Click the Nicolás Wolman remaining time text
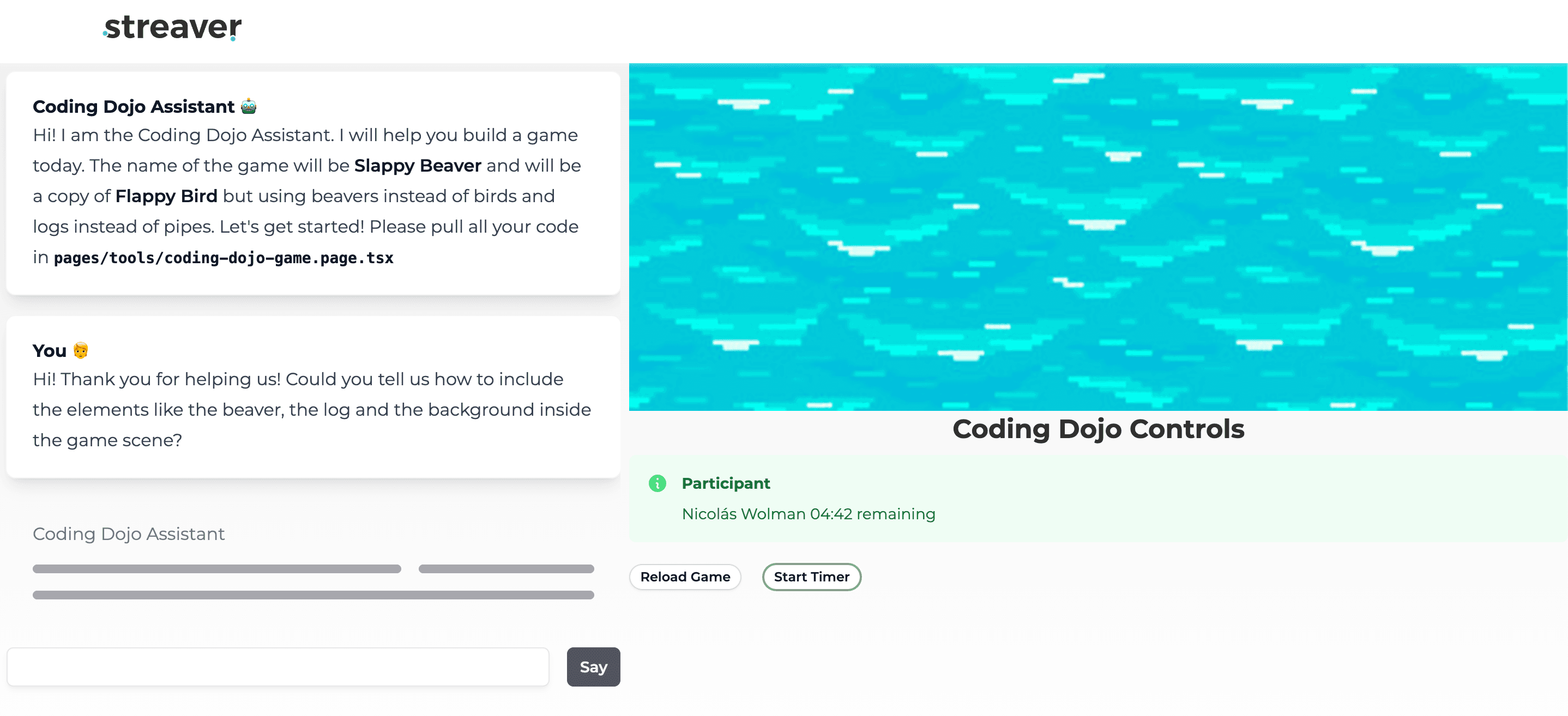 click(809, 514)
